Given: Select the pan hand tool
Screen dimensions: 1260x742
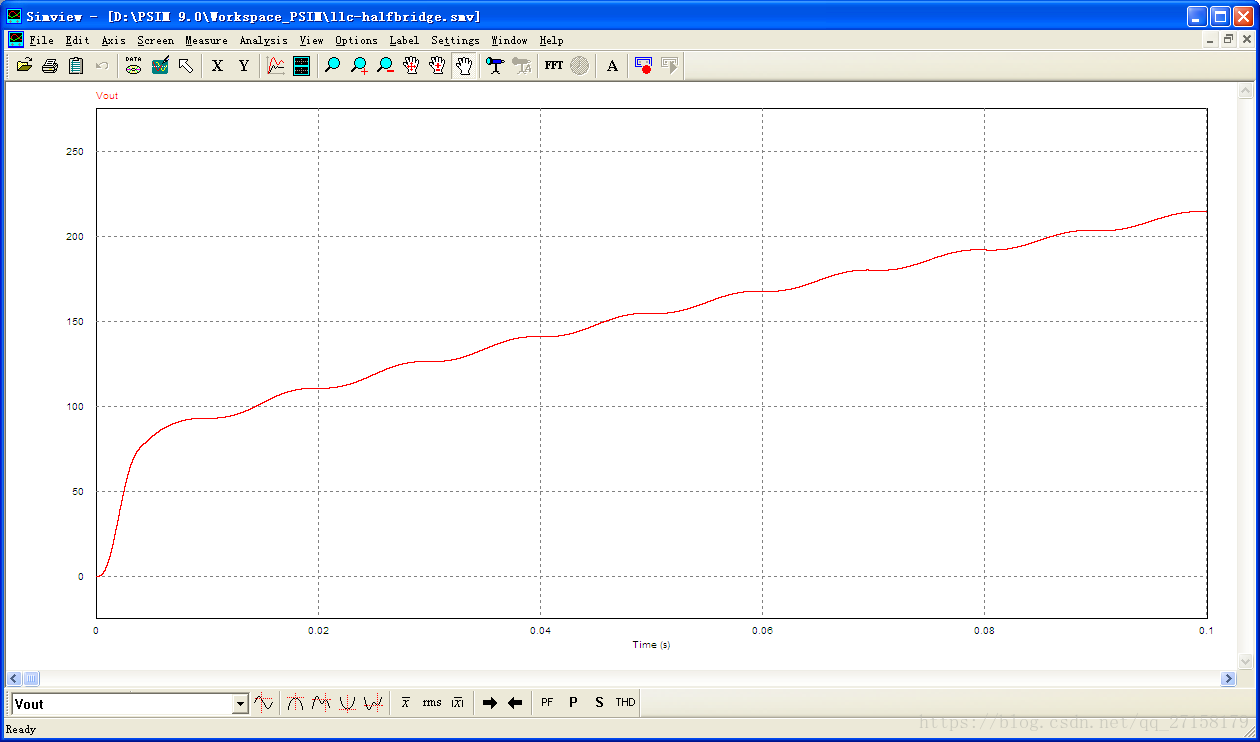Looking at the screenshot, I should pyautogui.click(x=463, y=66).
